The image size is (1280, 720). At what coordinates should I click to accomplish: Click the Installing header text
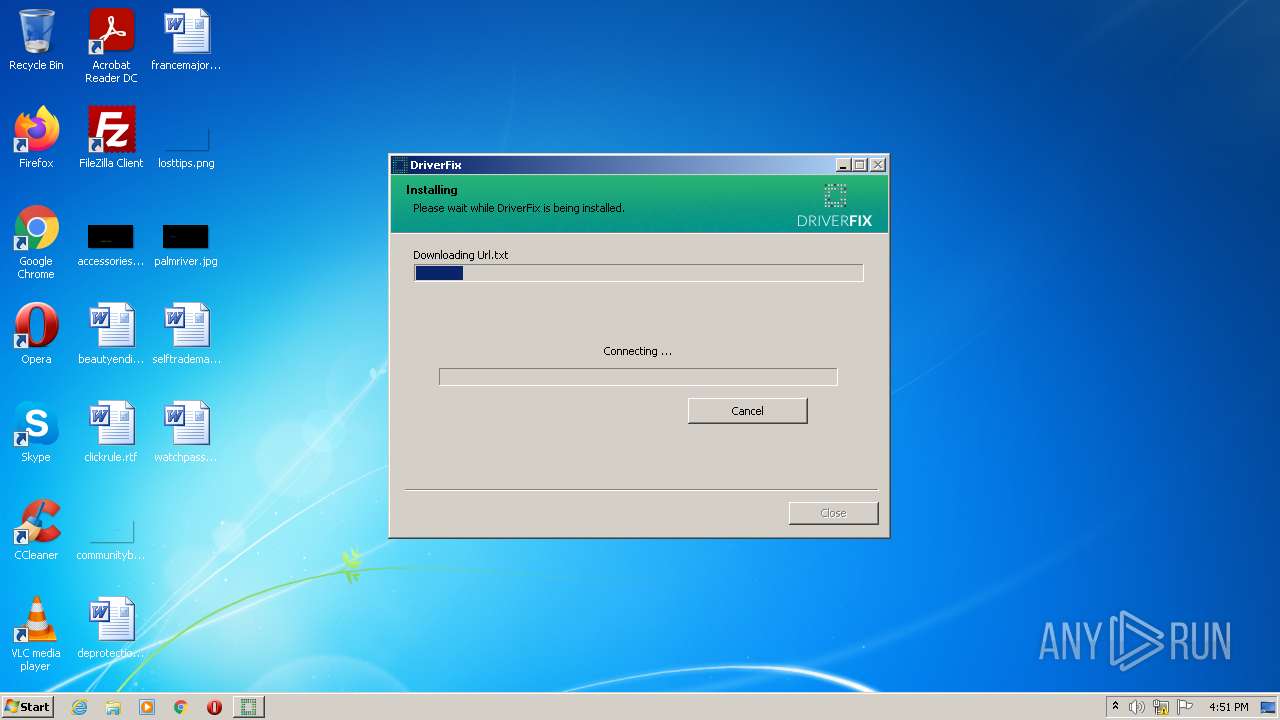pos(432,190)
